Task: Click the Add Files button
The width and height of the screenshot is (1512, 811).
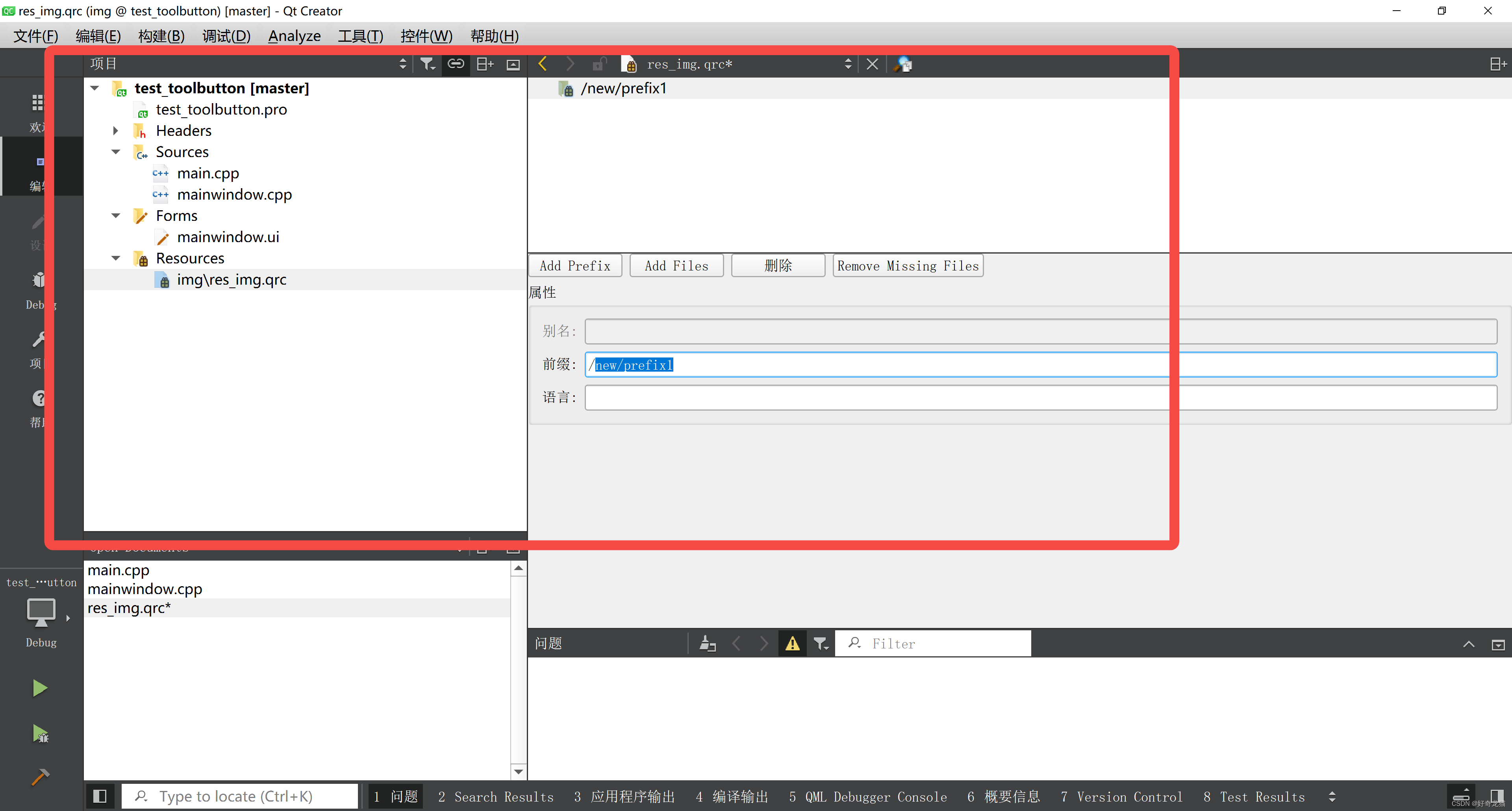Action: click(x=676, y=266)
